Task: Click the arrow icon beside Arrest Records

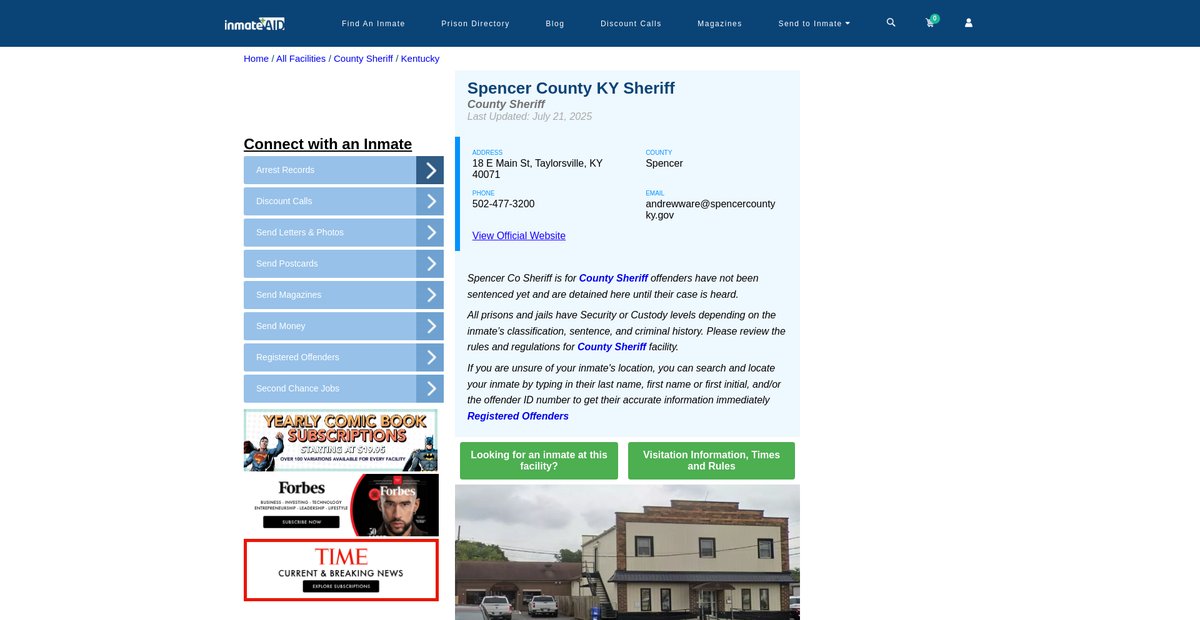Action: 430,170
